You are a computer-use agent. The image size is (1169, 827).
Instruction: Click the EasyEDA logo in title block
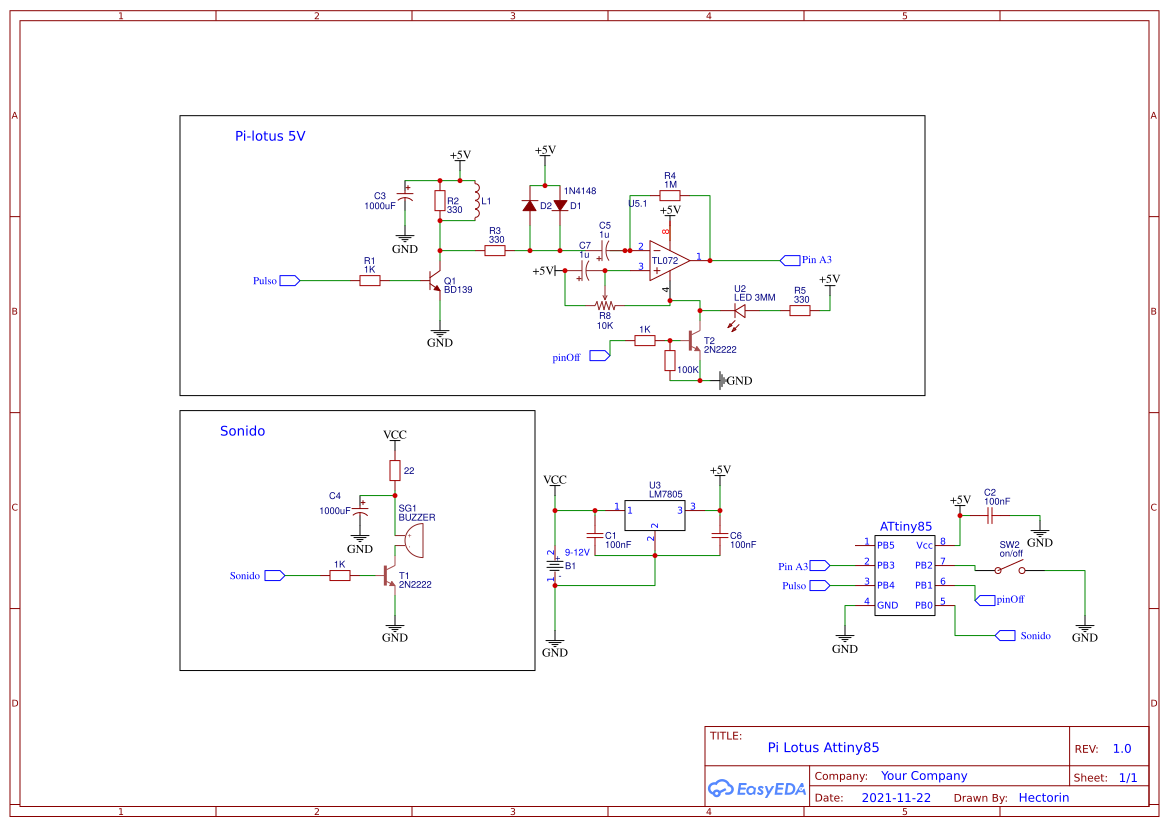757,789
